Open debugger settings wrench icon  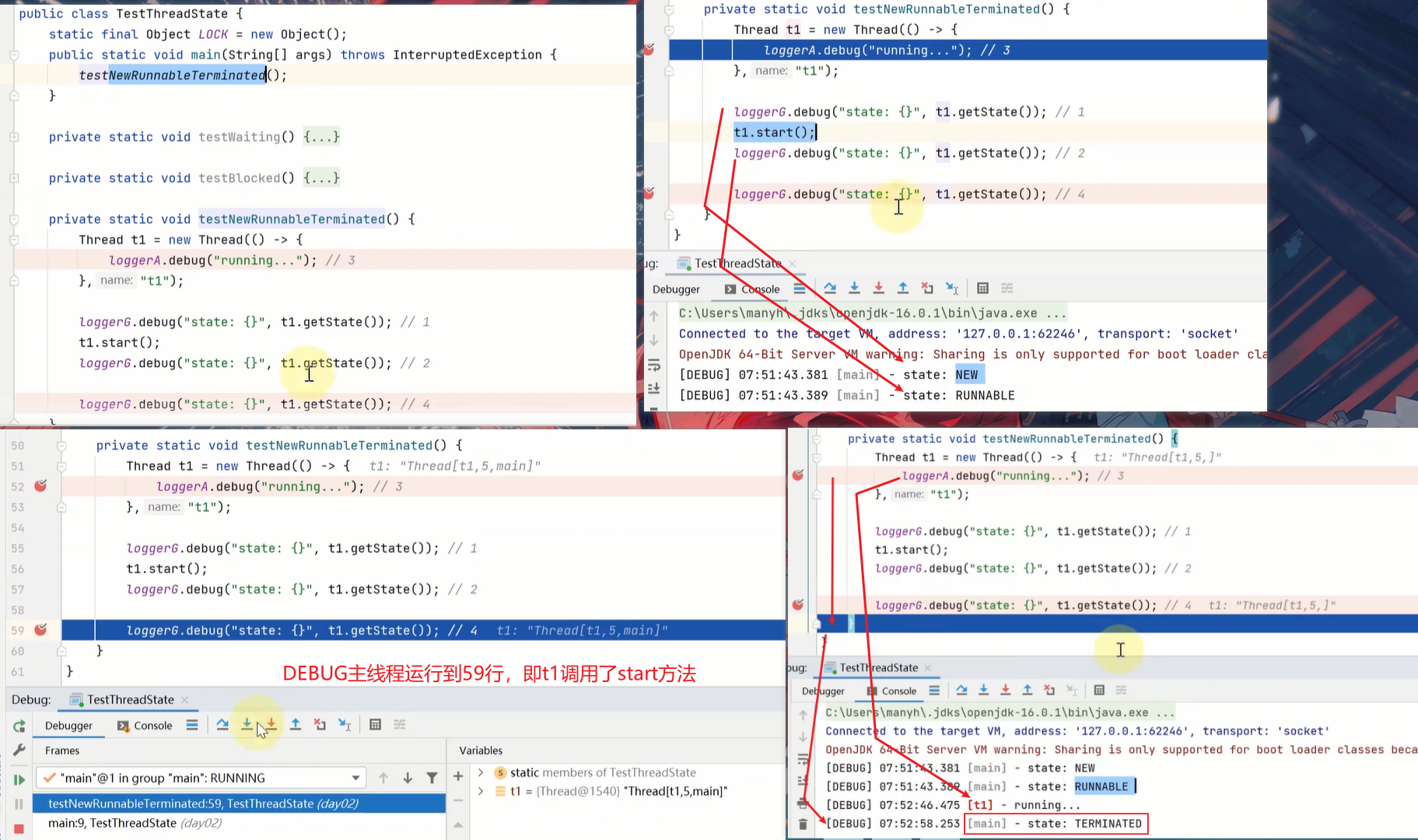click(19, 751)
